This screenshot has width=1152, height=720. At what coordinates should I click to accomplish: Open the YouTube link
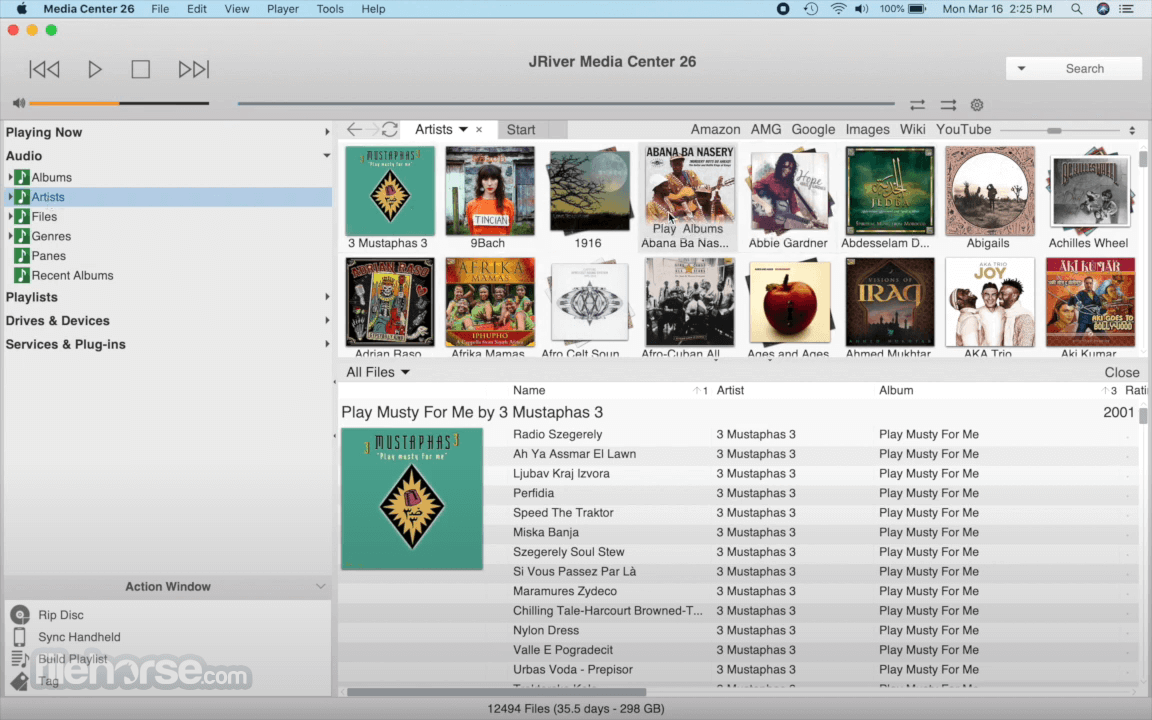(x=963, y=129)
